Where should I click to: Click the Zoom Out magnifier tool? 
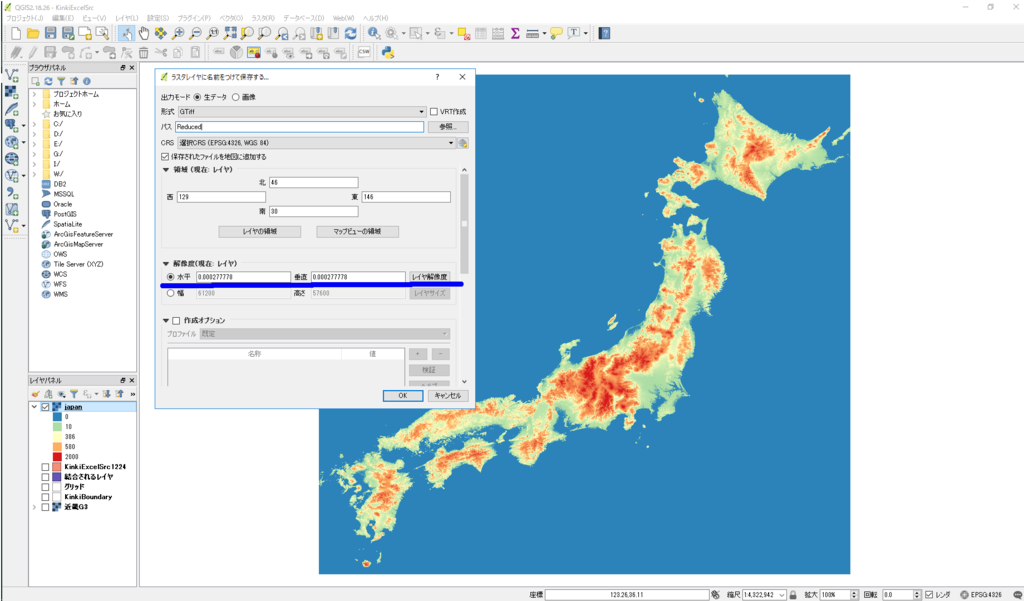pyautogui.click(x=195, y=33)
